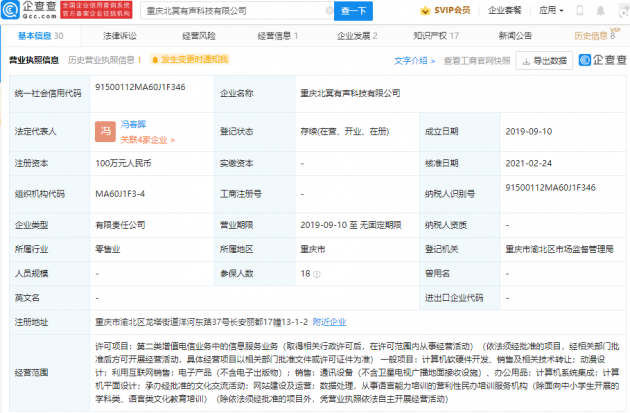The image size is (630, 413).
Task: Select registered capital 100万元人民币
Action: (123, 163)
